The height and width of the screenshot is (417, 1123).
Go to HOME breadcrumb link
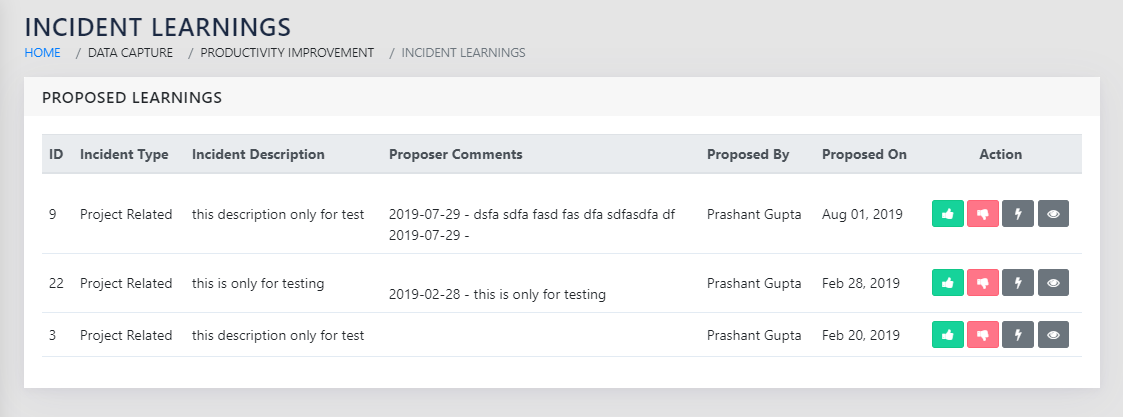(x=42, y=52)
